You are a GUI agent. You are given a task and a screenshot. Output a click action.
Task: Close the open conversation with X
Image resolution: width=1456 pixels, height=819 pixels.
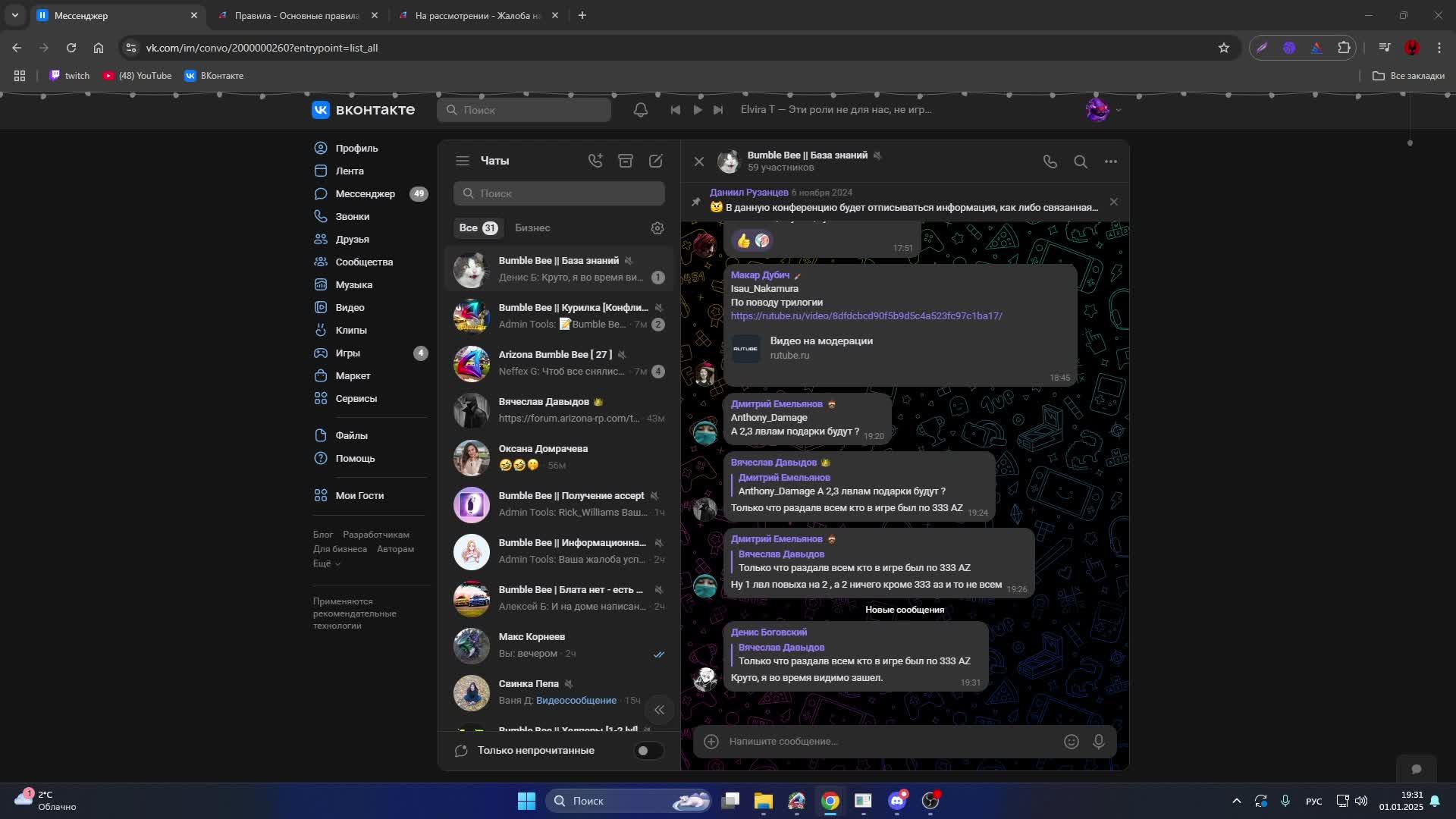click(x=699, y=162)
